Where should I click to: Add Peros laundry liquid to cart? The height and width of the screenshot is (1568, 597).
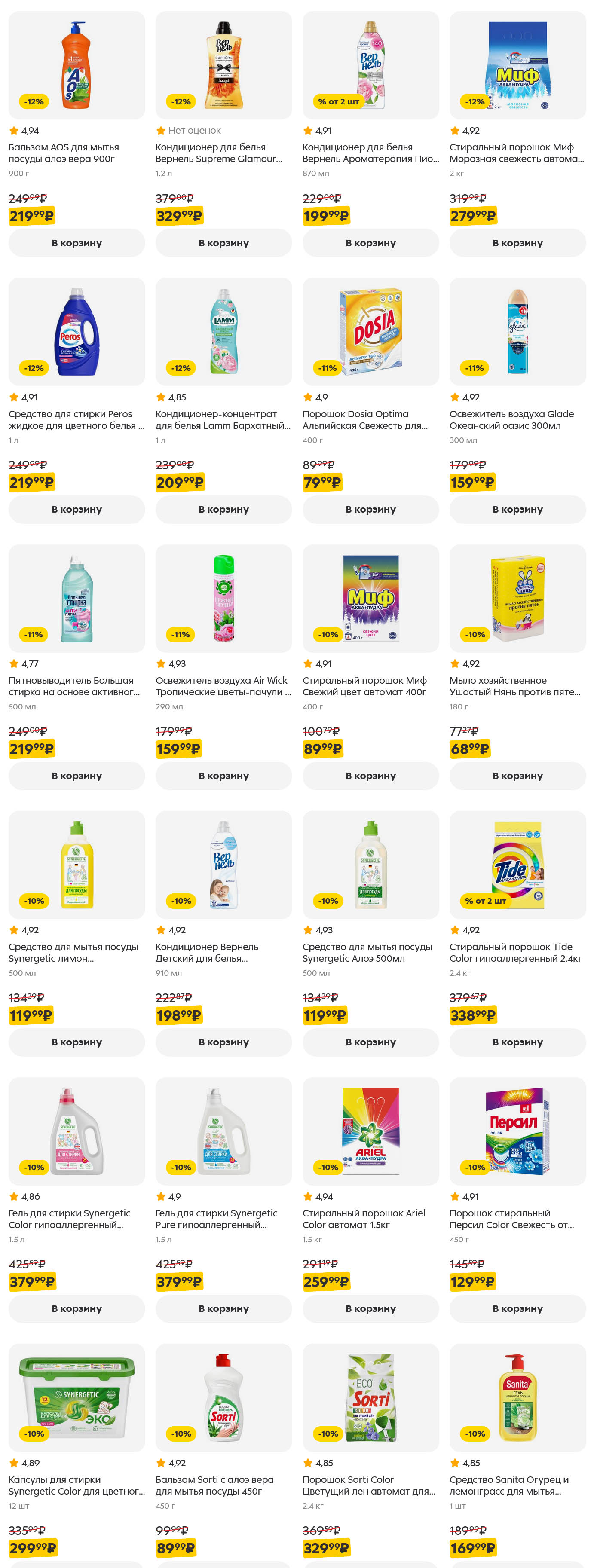[x=76, y=510]
